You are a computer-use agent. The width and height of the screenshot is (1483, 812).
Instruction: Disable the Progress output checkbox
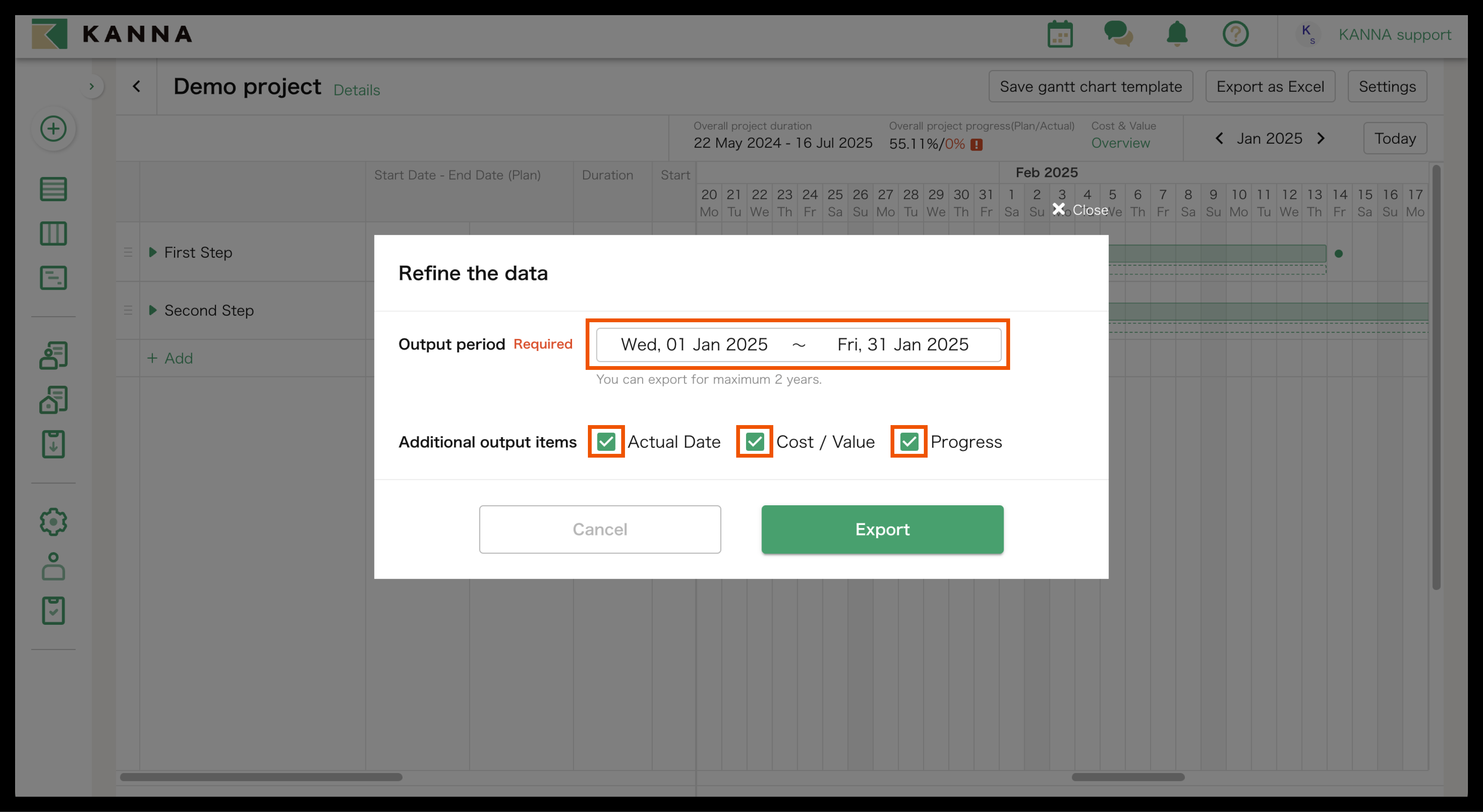[908, 441]
